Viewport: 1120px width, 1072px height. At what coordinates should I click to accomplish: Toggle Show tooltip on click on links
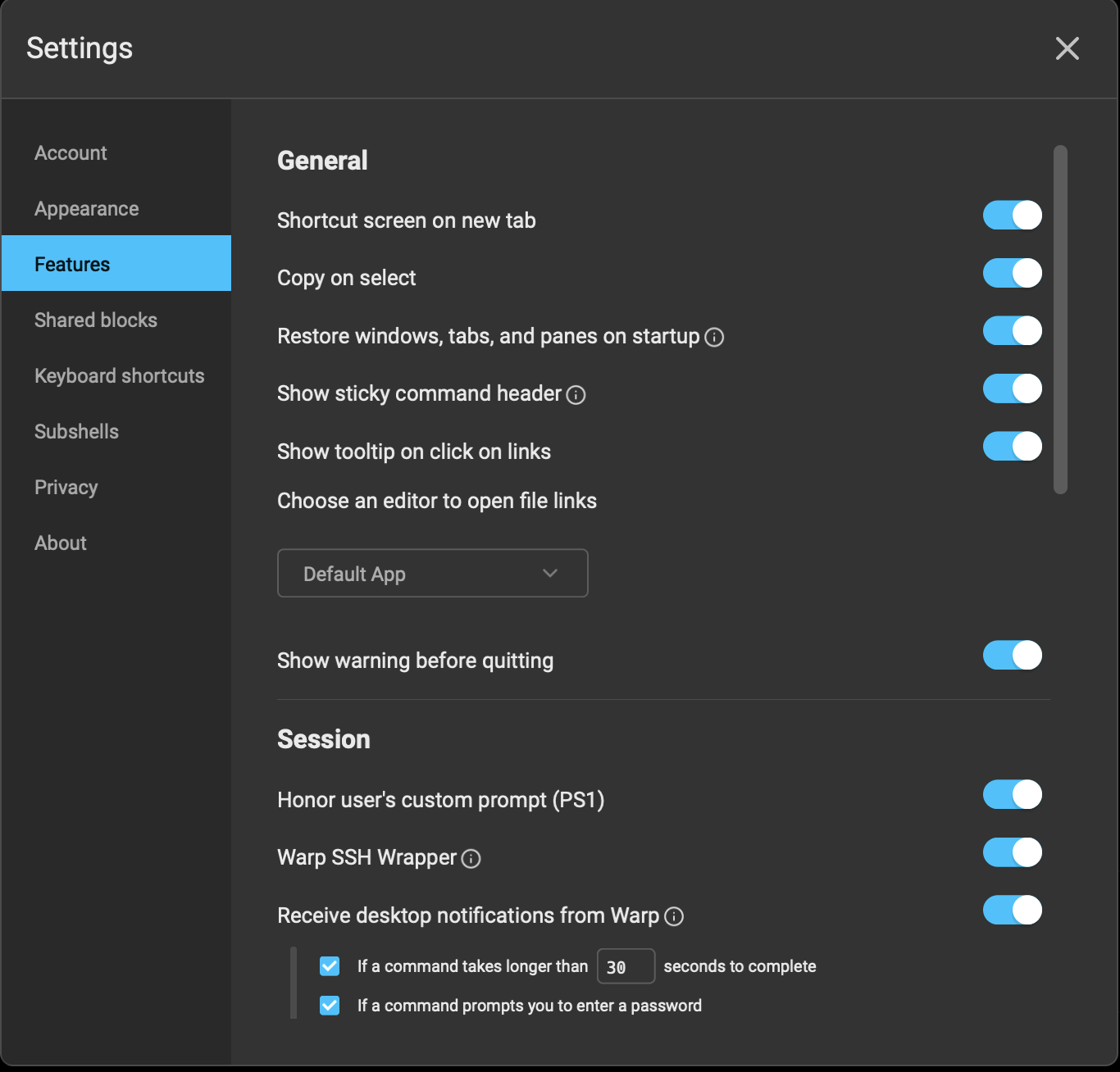point(1012,447)
